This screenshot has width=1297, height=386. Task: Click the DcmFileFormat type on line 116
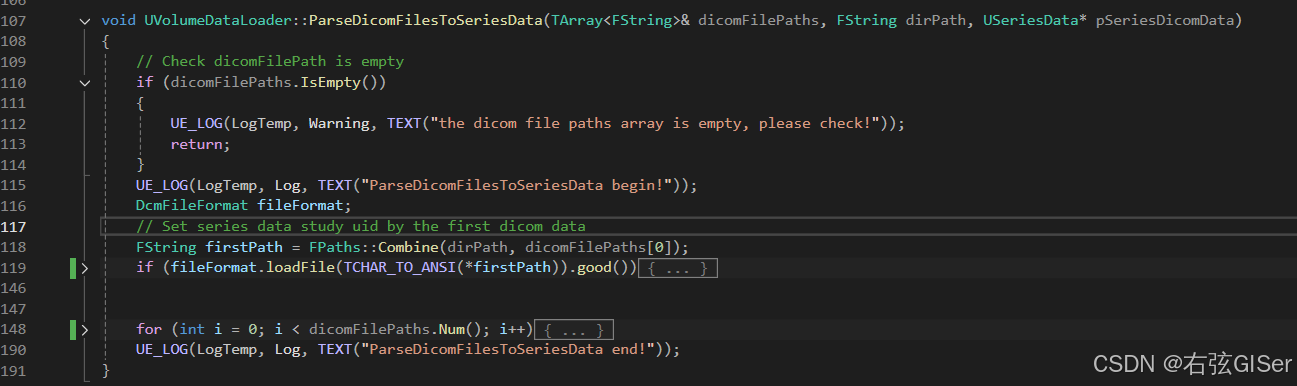pyautogui.click(x=191, y=206)
